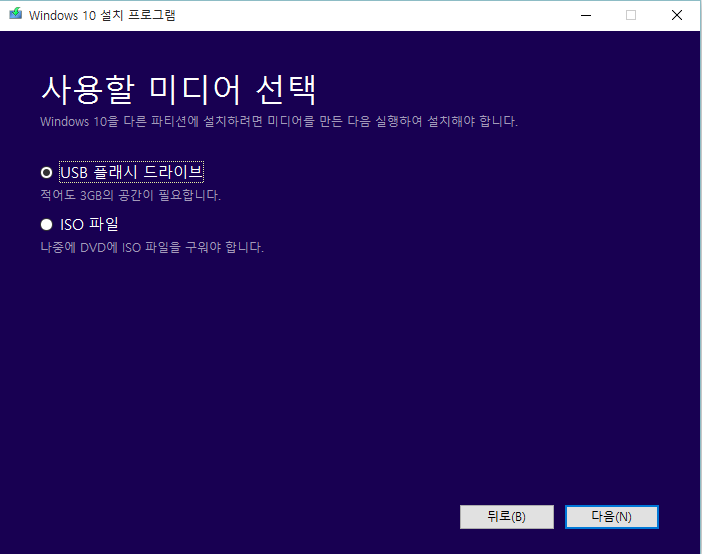Click the Windows 10 setup program title icon
The height and width of the screenshot is (554, 702).
point(16,14)
